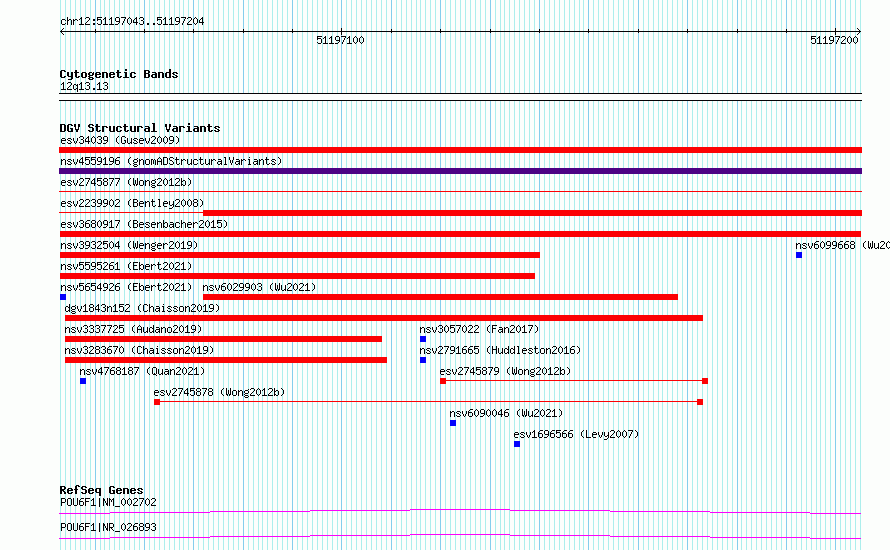Click the nsv6029903 (Wu2021) red bar
Screen dimensions: 890x550
click(x=440, y=297)
